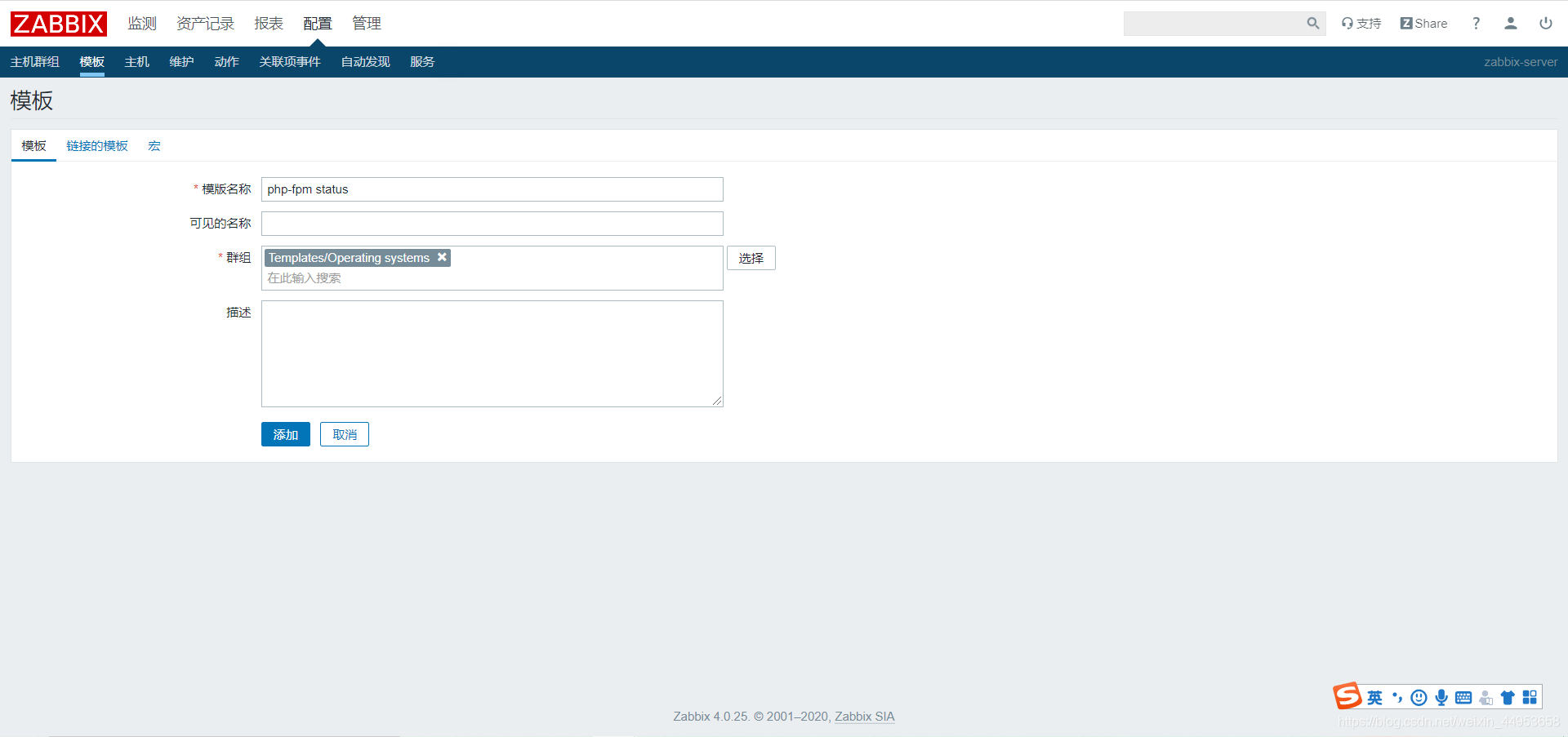Image resolution: width=1568 pixels, height=737 pixels.
Task: Click the Sogou account login icon
Action: click(x=1486, y=698)
